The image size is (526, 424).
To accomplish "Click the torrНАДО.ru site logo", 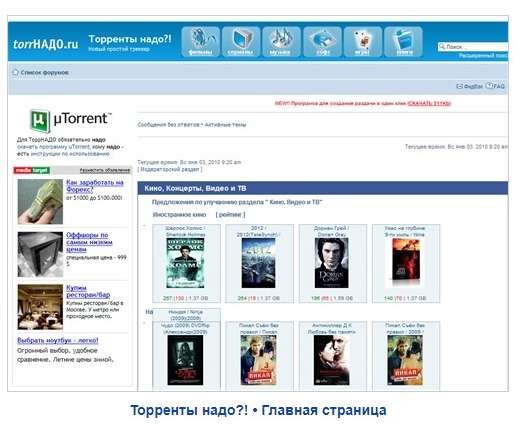I will [46, 44].
